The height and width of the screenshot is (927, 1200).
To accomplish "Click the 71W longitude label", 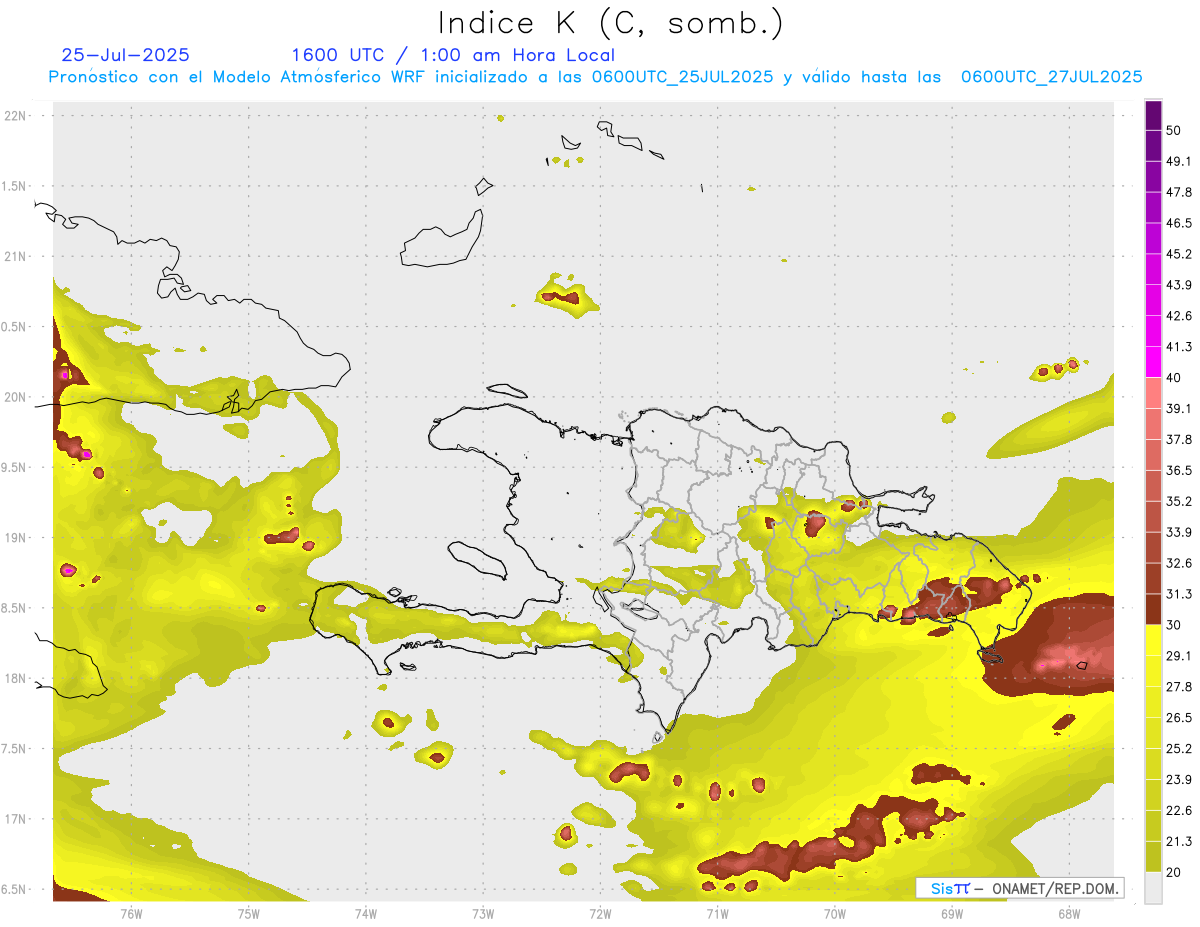I will coord(717,914).
